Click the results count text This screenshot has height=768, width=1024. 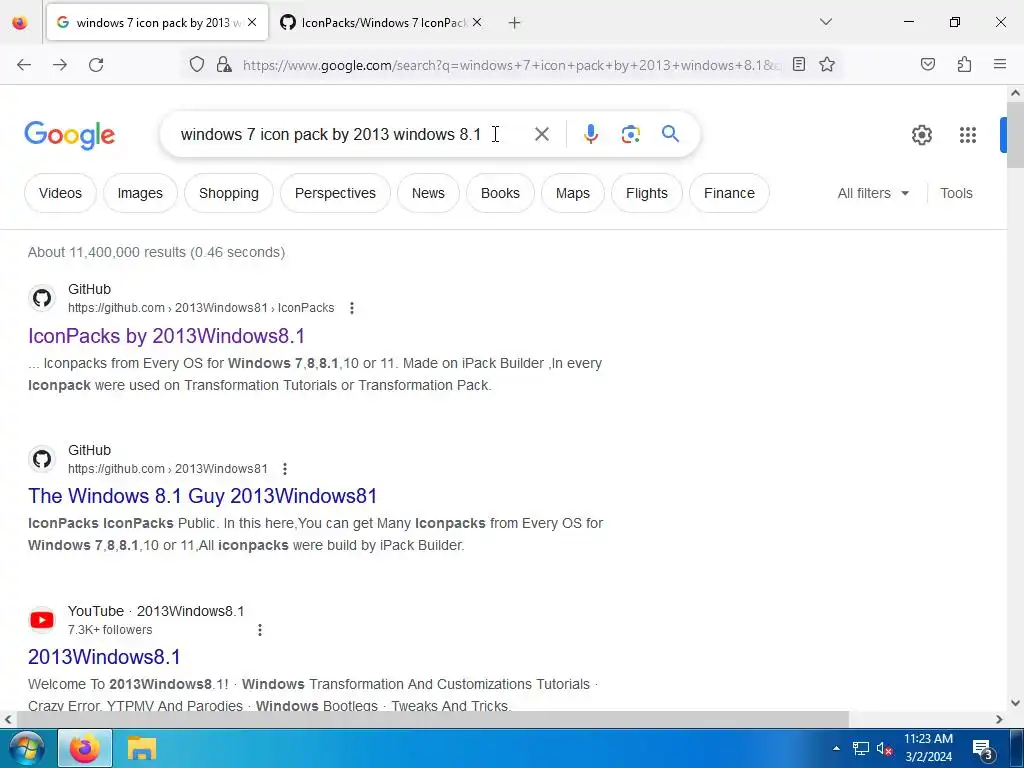pyautogui.click(x=156, y=252)
